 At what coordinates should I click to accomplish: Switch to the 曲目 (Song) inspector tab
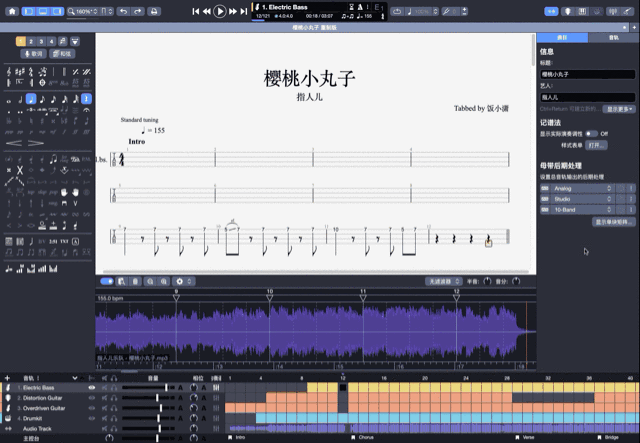pos(562,36)
